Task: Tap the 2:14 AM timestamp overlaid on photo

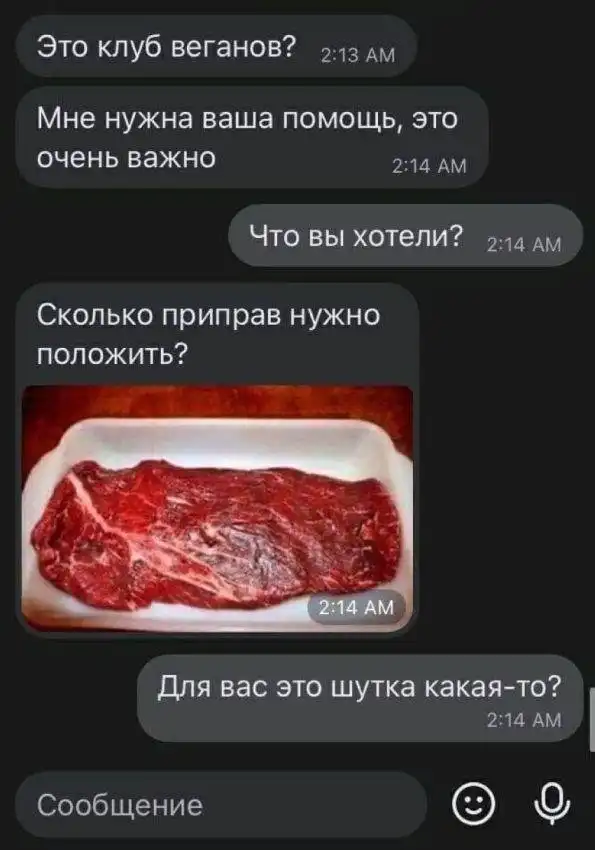Action: [x=356, y=608]
